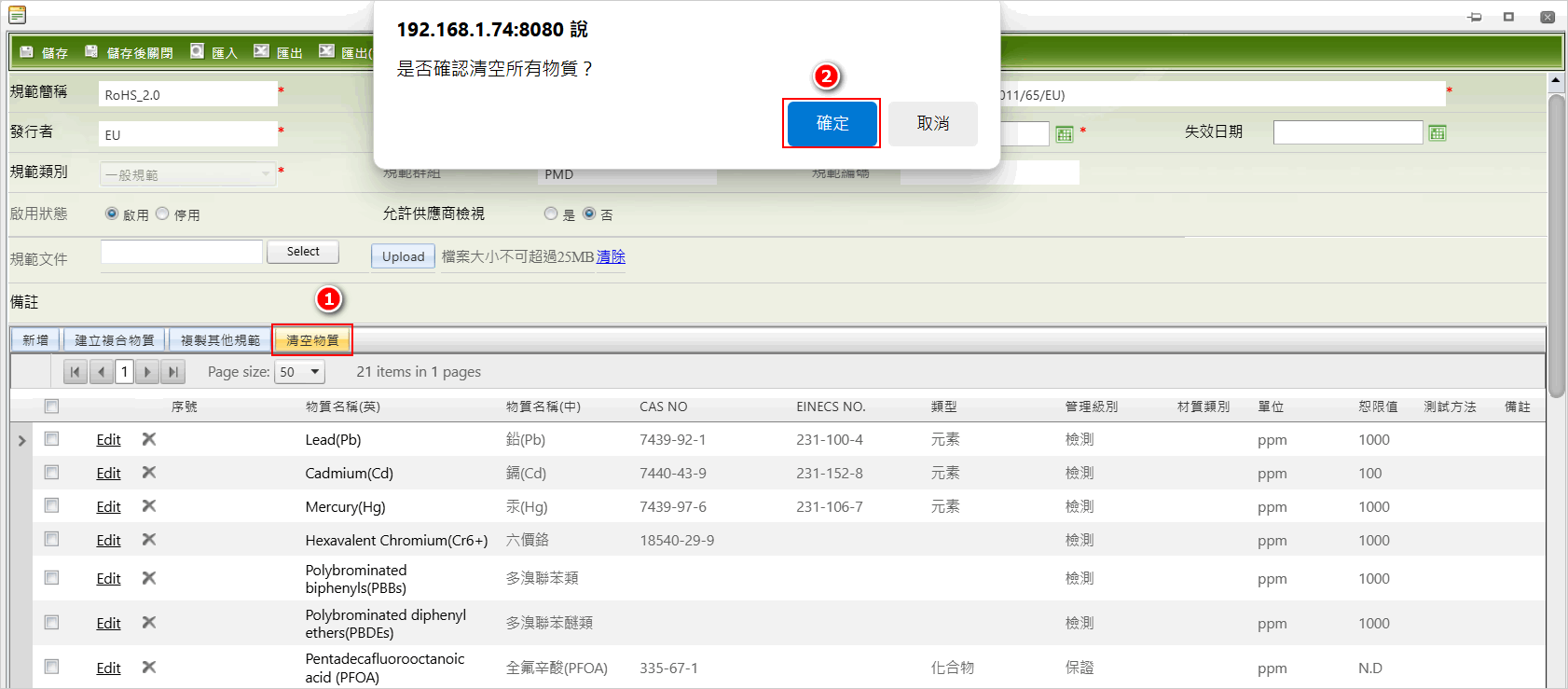The image size is (1568, 689).
Task: Delete the Pentadecafluorooctanoic acid (PFOA) row
Action: point(149,668)
